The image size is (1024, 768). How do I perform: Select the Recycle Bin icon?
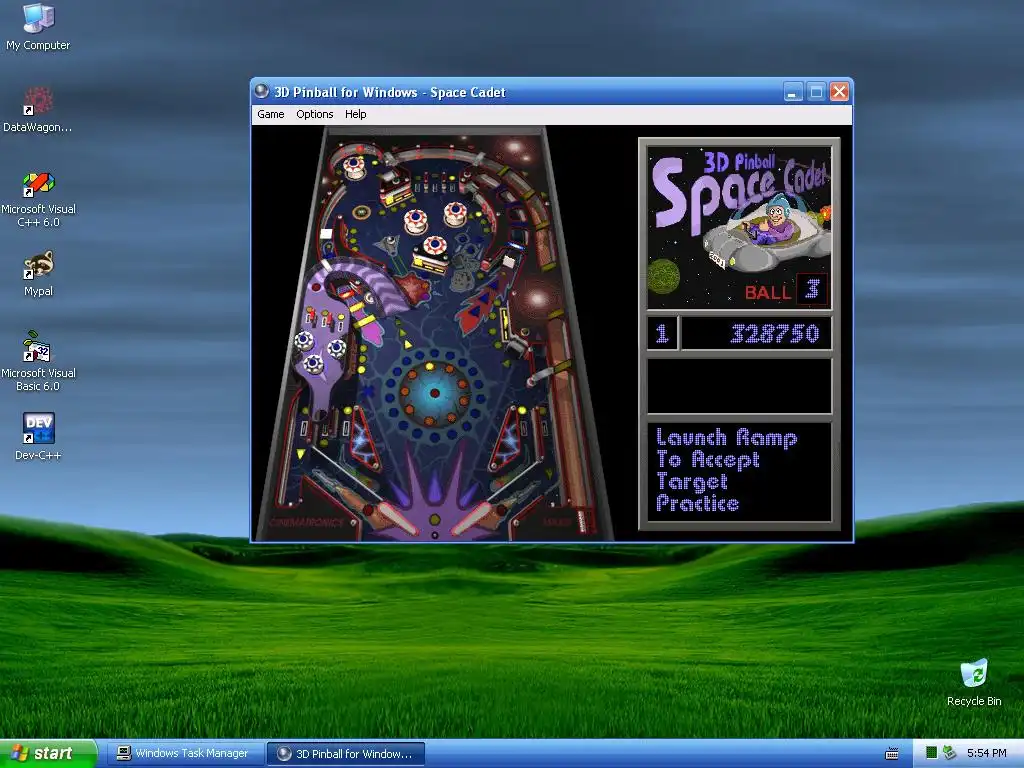point(974,682)
